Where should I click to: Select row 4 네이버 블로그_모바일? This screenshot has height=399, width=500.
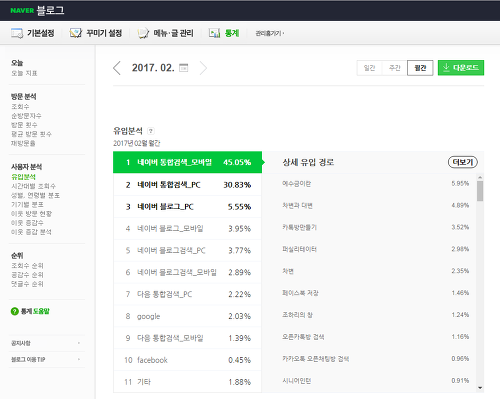187,229
